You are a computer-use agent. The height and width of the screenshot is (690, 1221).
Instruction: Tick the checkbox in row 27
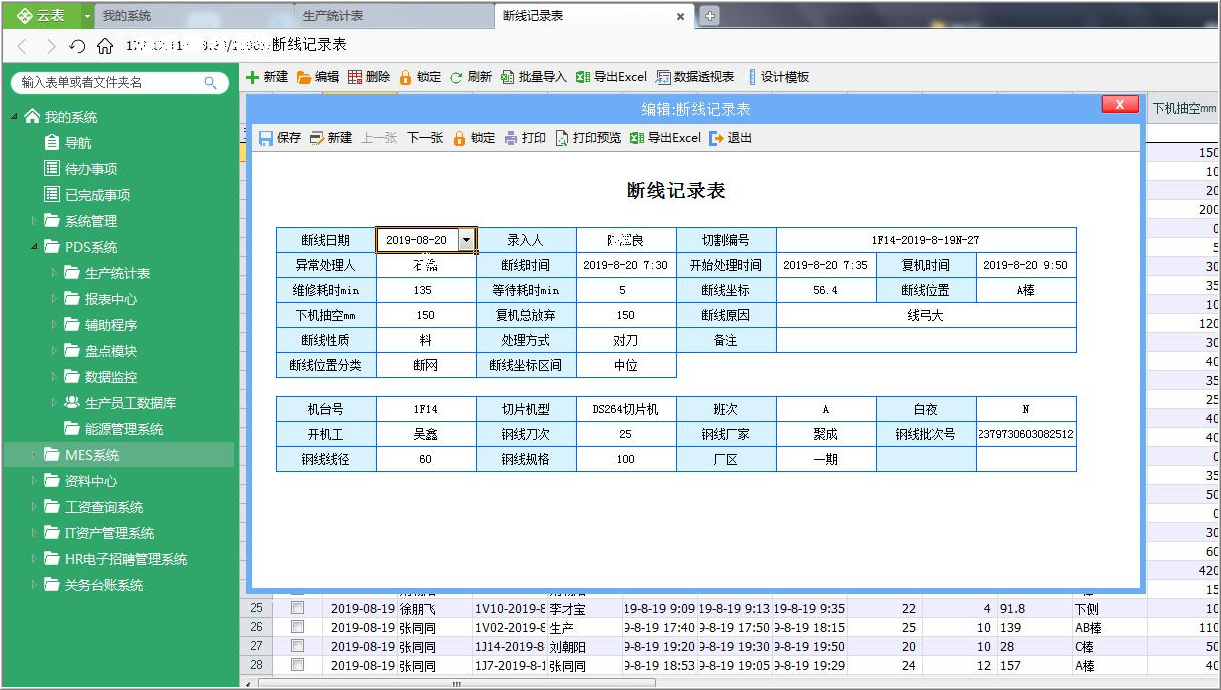(x=297, y=646)
